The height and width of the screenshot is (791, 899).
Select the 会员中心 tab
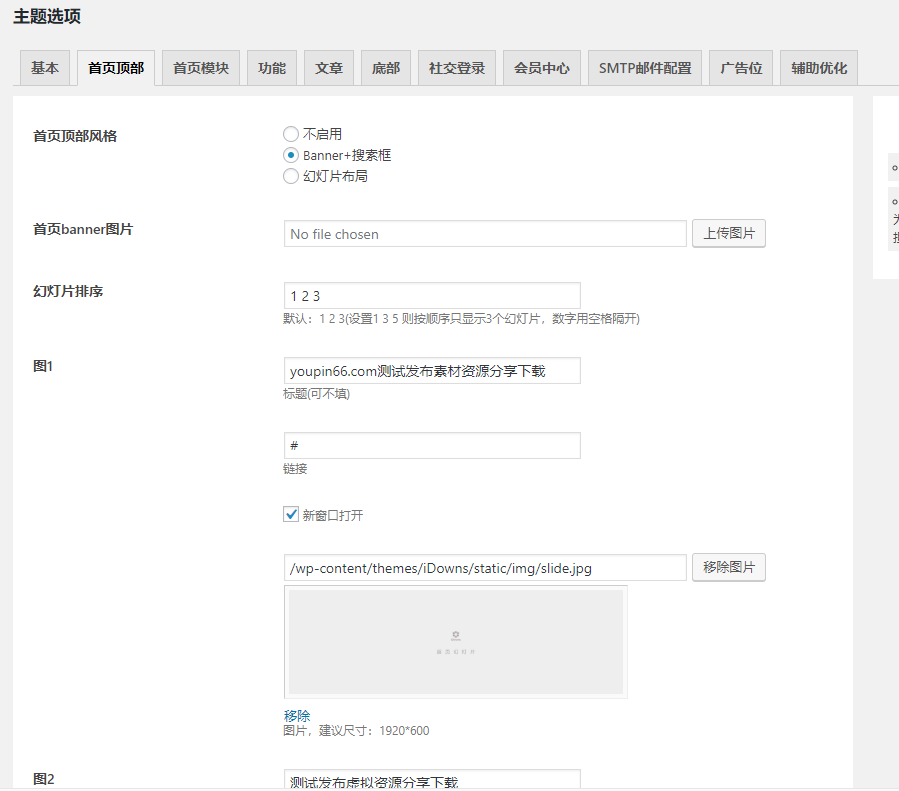[541, 67]
